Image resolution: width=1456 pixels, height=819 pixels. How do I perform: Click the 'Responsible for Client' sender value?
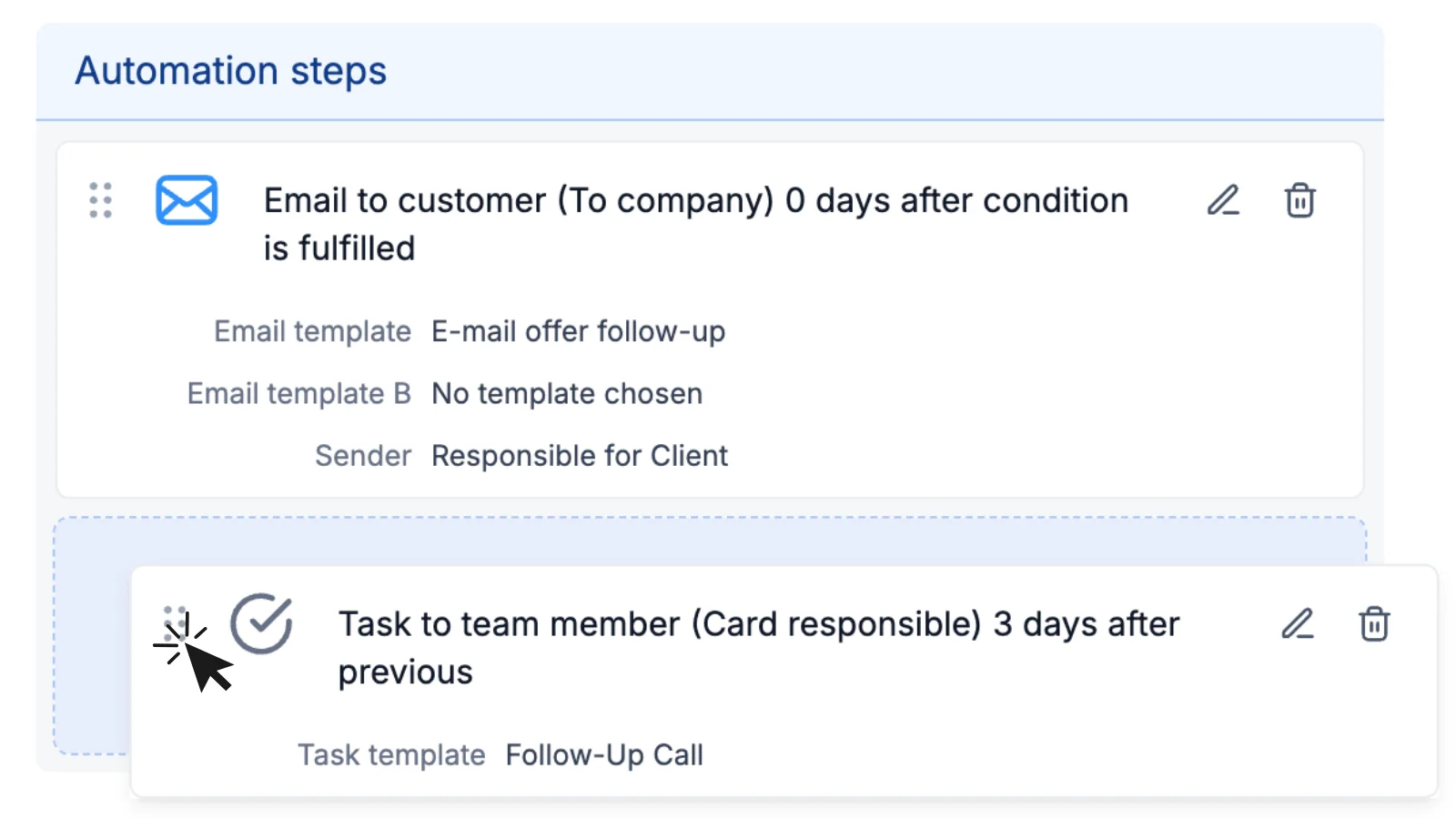click(579, 455)
